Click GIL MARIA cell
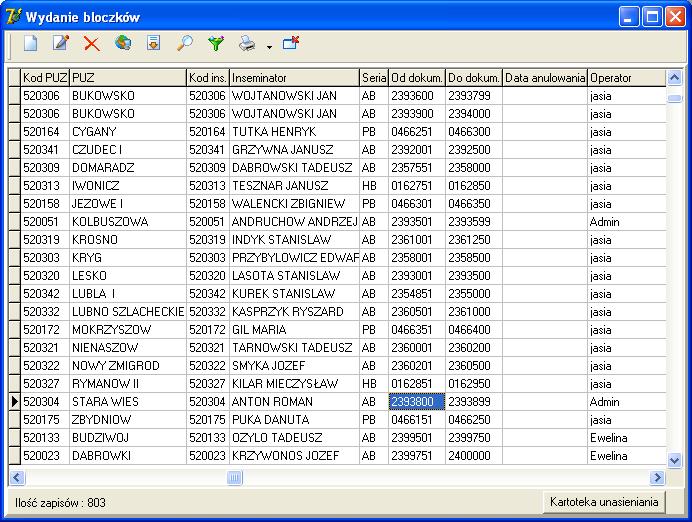This screenshot has width=692, height=522. (x=294, y=330)
